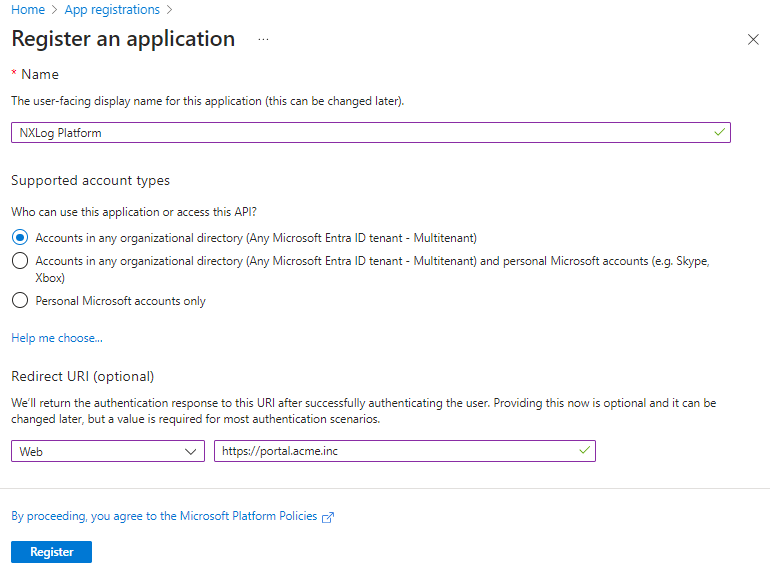The height and width of the screenshot is (570, 770).
Task: Select Multitenant and personal Microsoft accounts option
Action: pos(20,261)
